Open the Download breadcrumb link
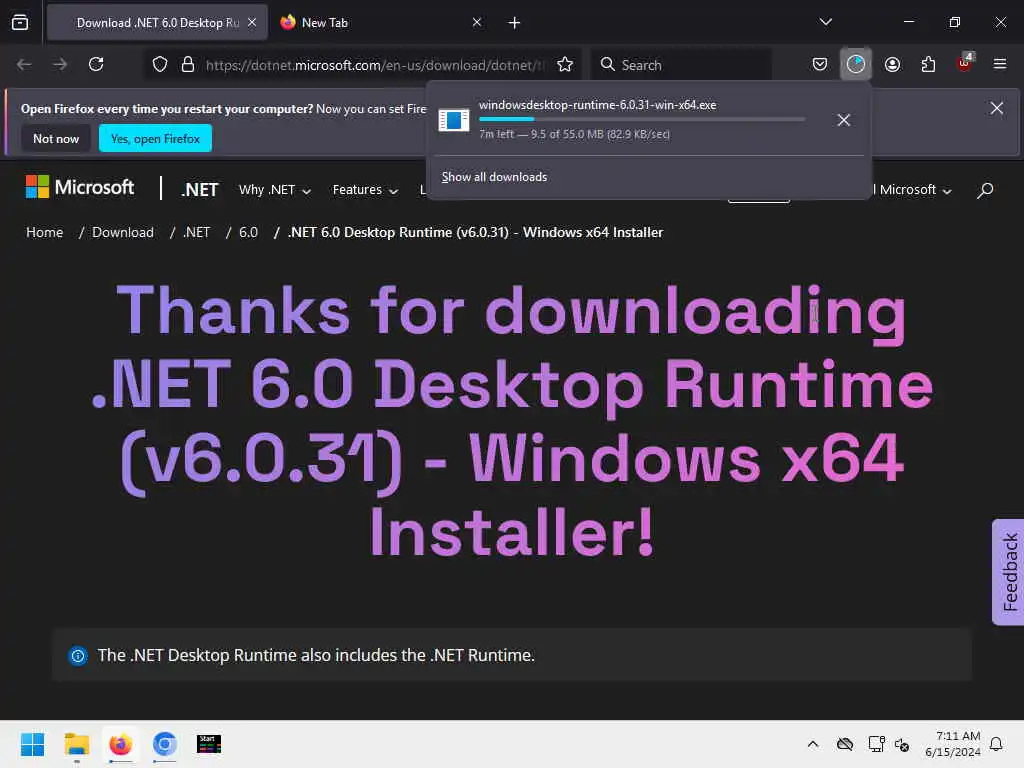1024x768 pixels. point(123,232)
